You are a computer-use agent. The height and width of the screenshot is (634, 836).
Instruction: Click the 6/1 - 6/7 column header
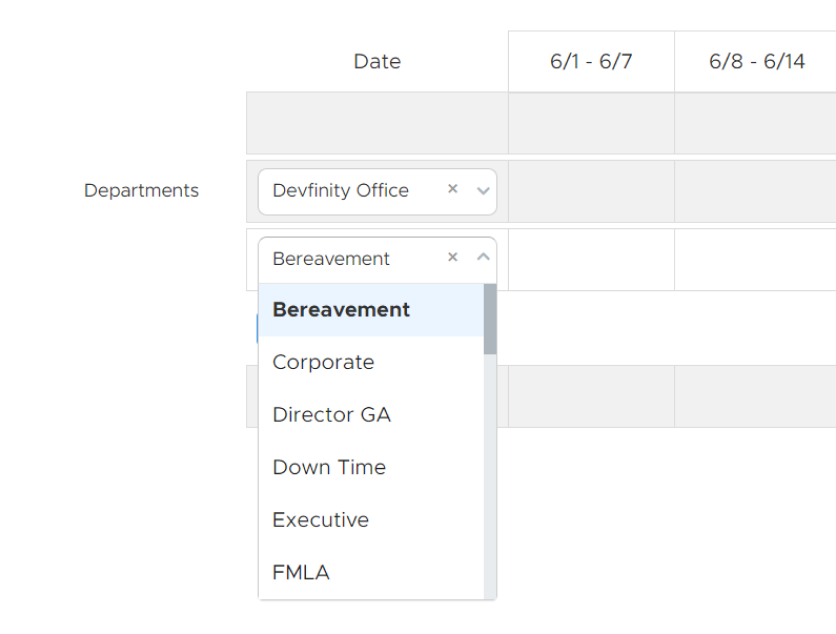point(591,62)
